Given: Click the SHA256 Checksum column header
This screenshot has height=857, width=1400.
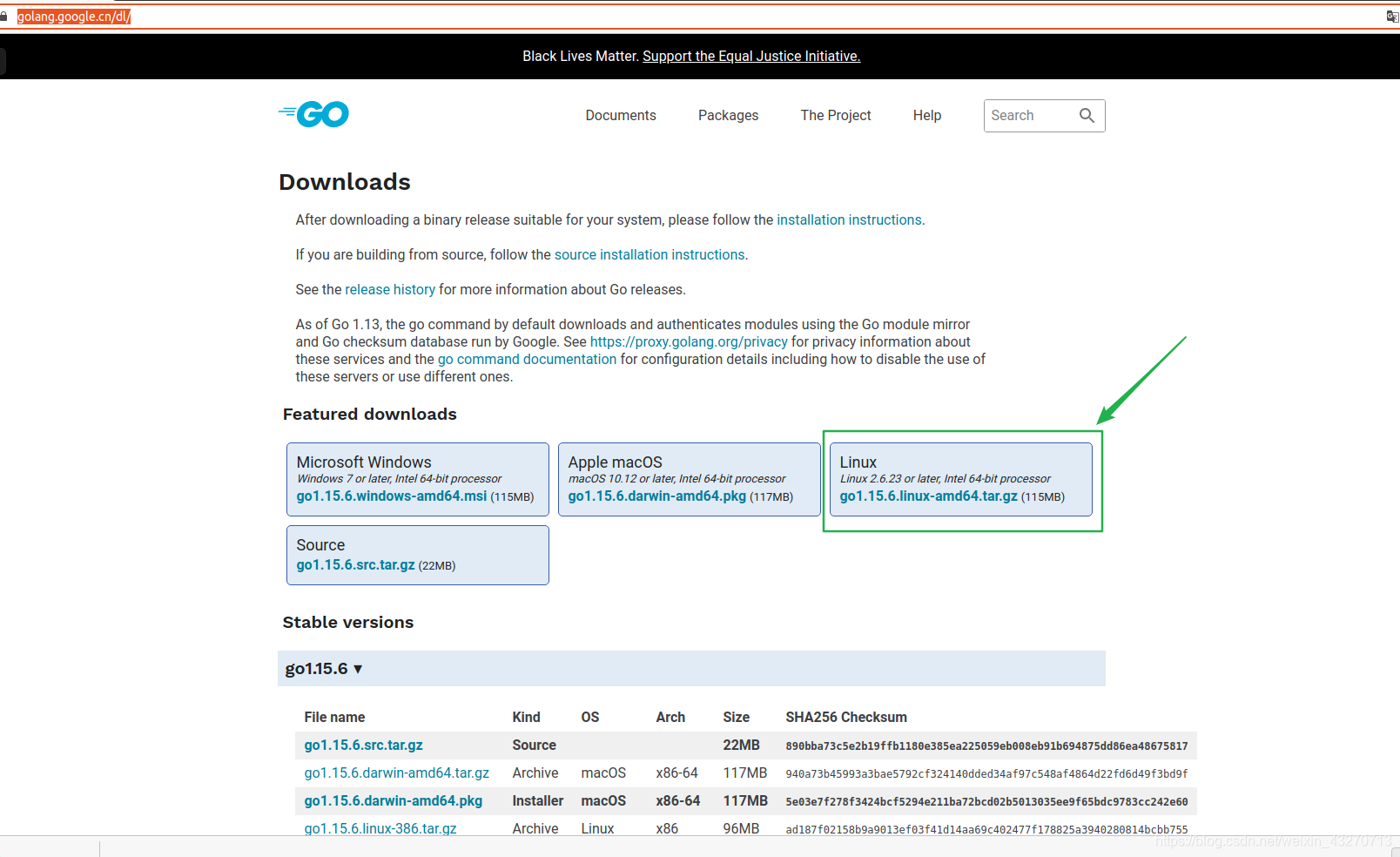Looking at the screenshot, I should [845, 717].
